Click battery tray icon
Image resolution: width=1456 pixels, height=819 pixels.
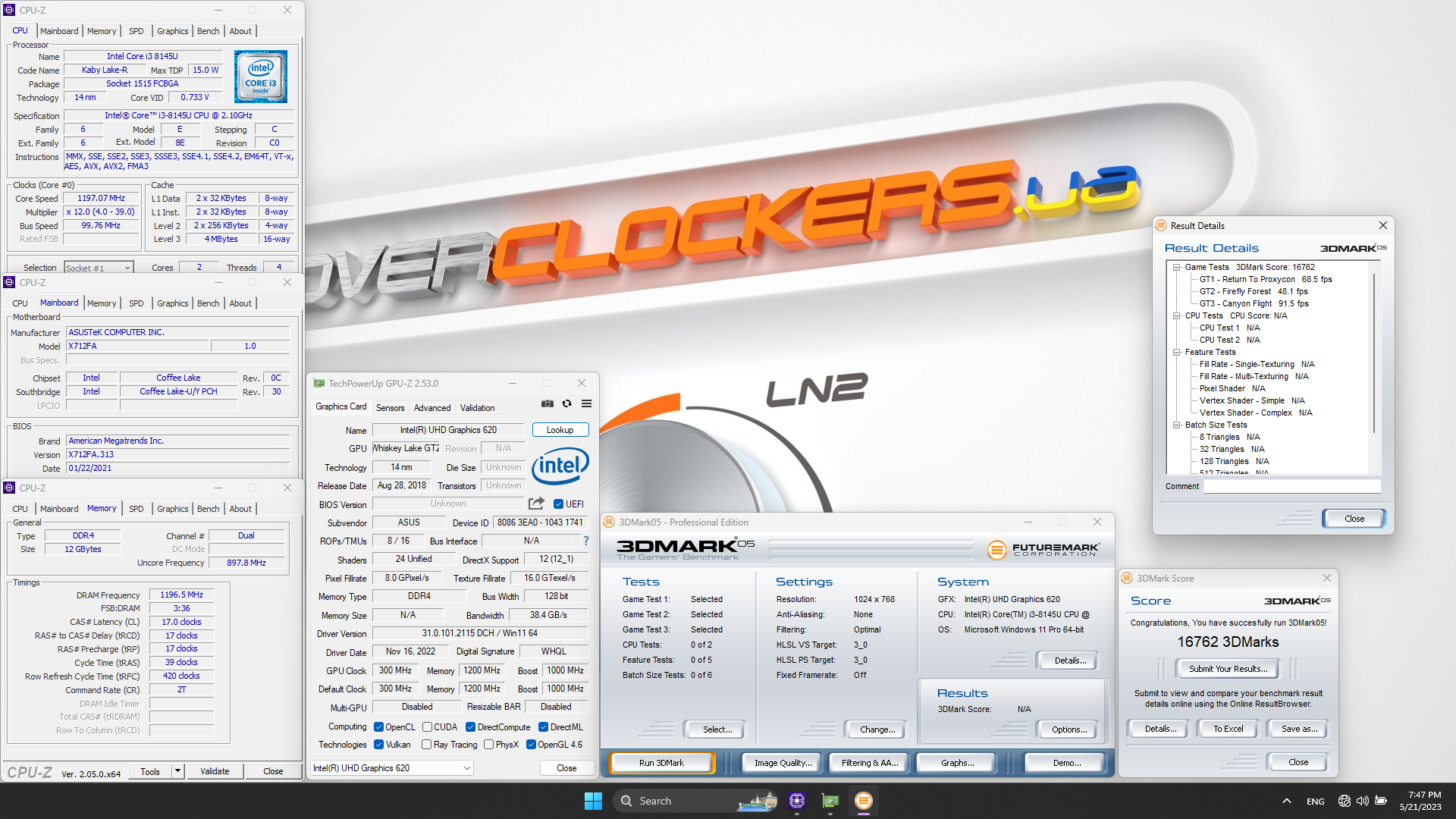[x=1381, y=801]
